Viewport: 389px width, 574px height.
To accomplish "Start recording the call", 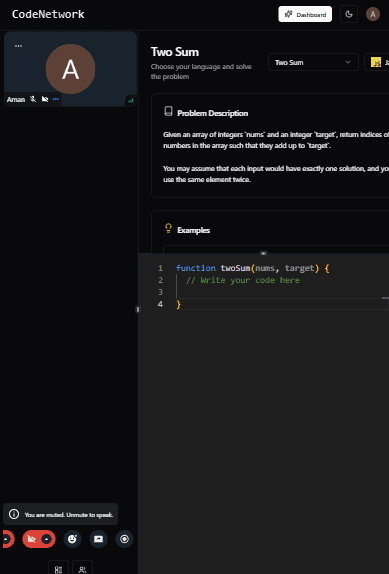I will click(124, 539).
